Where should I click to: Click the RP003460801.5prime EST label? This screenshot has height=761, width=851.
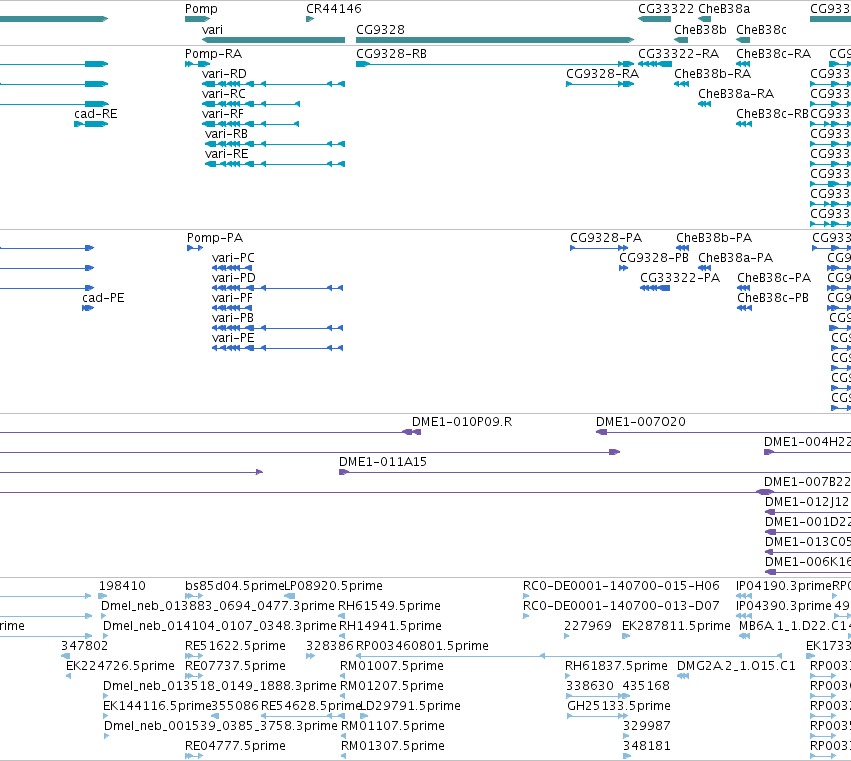tap(422, 646)
